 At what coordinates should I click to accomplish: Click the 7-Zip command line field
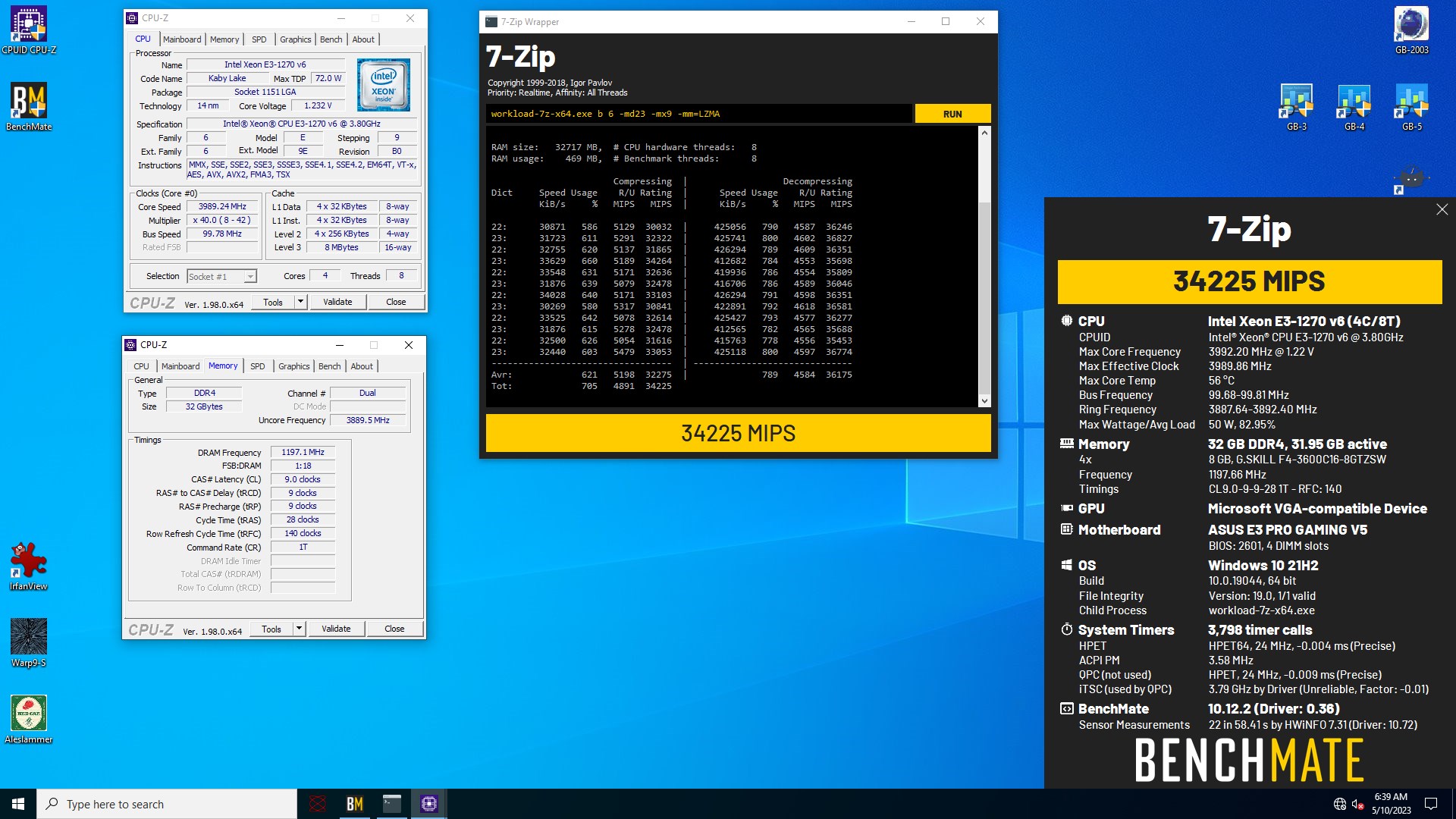pos(698,114)
